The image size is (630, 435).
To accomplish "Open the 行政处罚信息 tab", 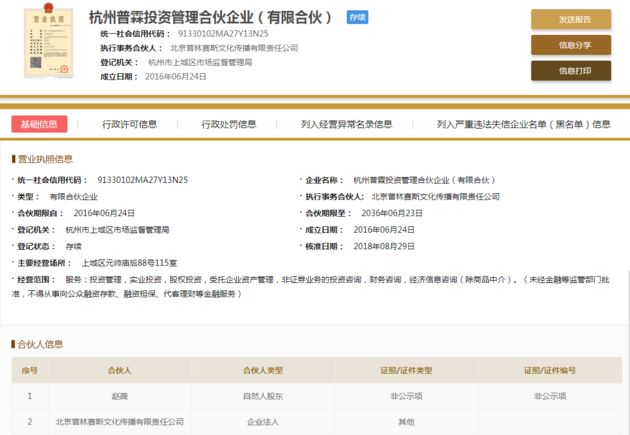I will [228, 124].
